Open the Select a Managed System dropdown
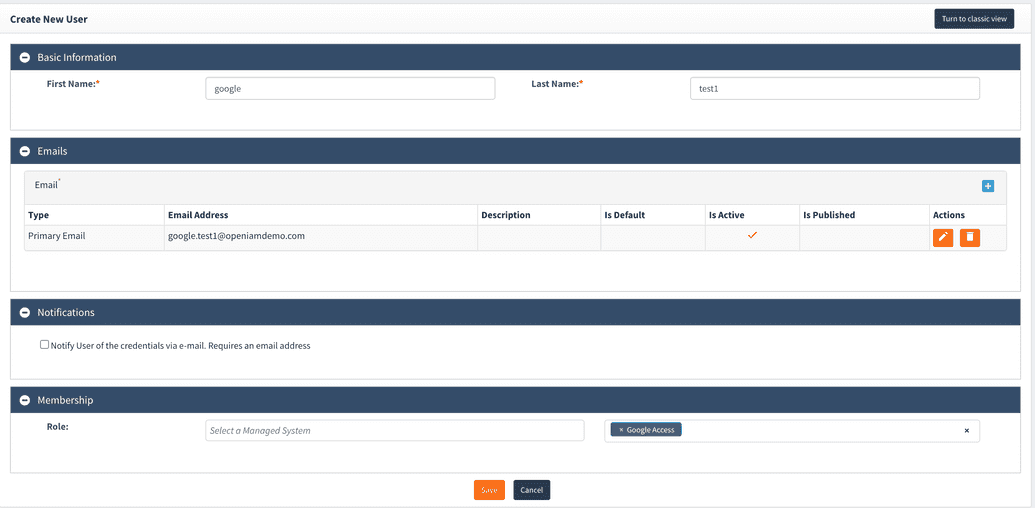Image resolution: width=1035 pixels, height=508 pixels. pos(394,431)
